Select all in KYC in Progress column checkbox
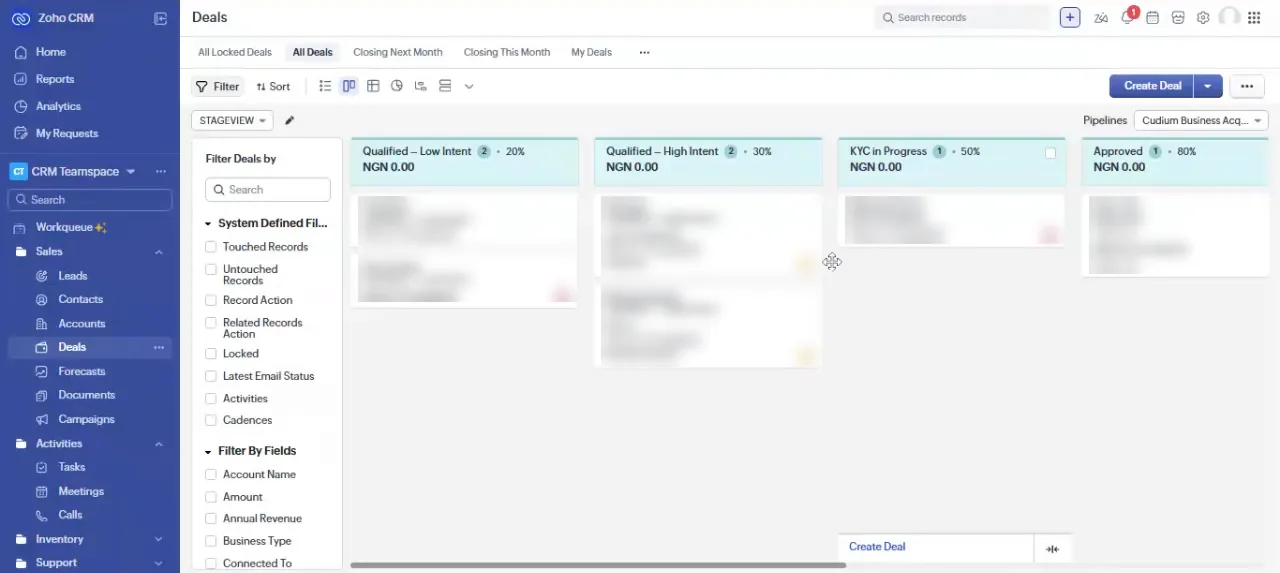The height and width of the screenshot is (573, 1280). click(x=1050, y=153)
